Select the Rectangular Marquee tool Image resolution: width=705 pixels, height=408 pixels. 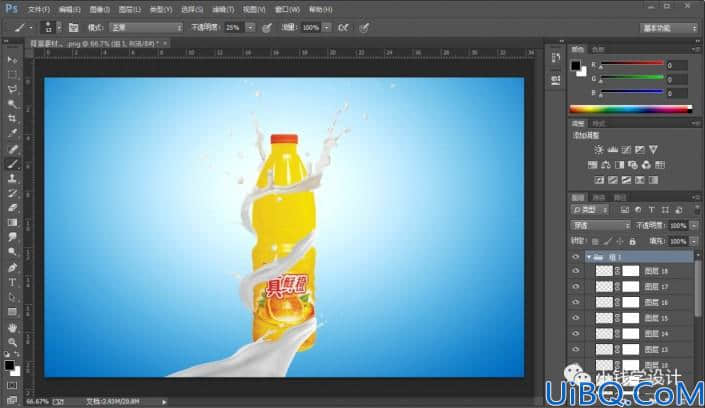point(12,74)
